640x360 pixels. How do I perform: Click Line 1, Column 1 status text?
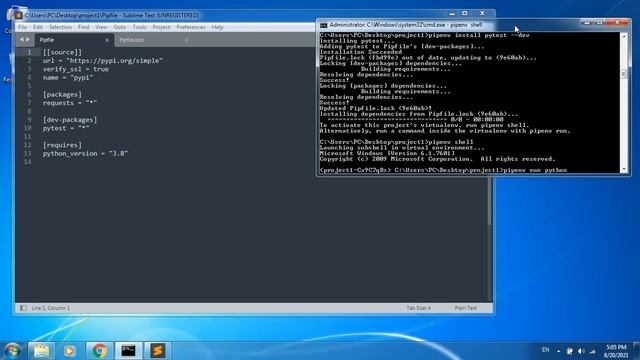51,308
